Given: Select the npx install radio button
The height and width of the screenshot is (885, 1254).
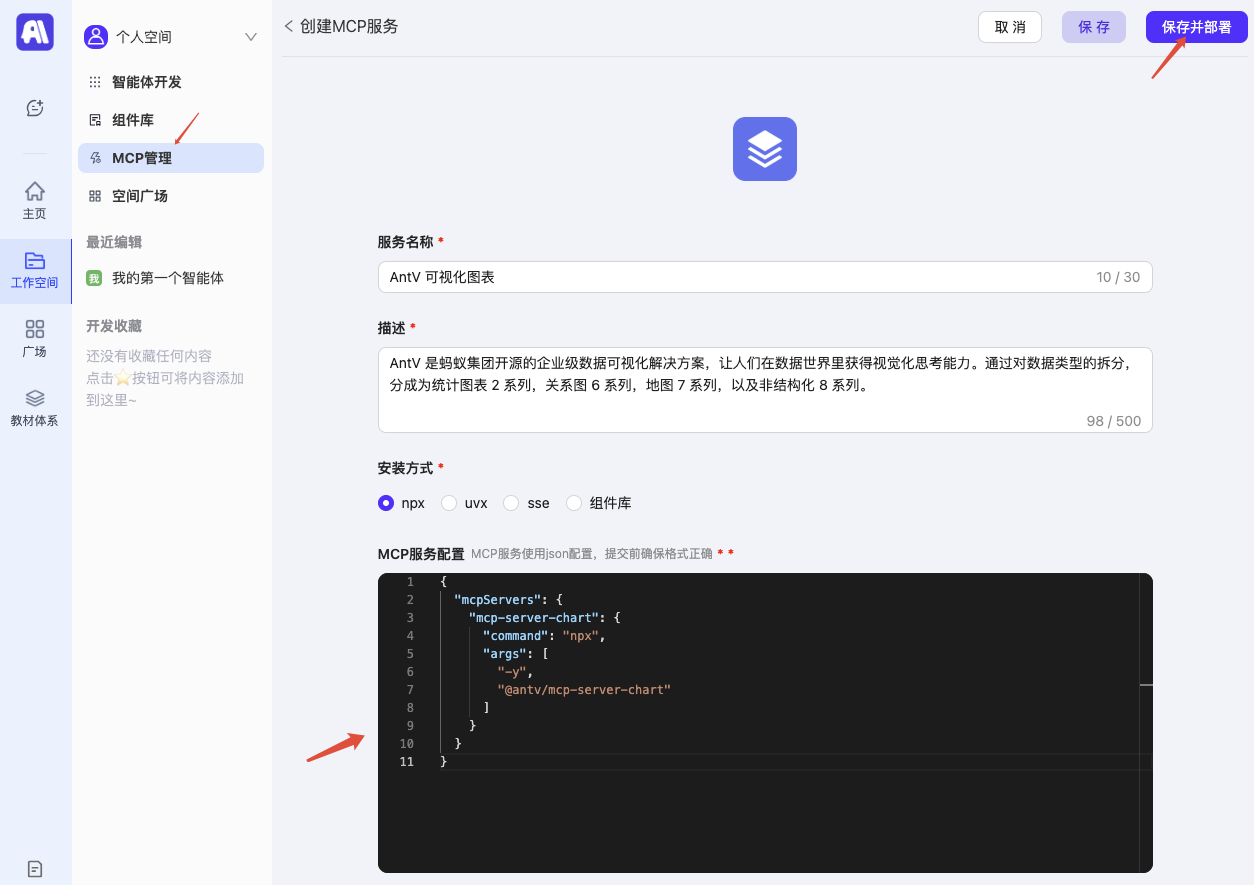Looking at the screenshot, I should pos(386,503).
